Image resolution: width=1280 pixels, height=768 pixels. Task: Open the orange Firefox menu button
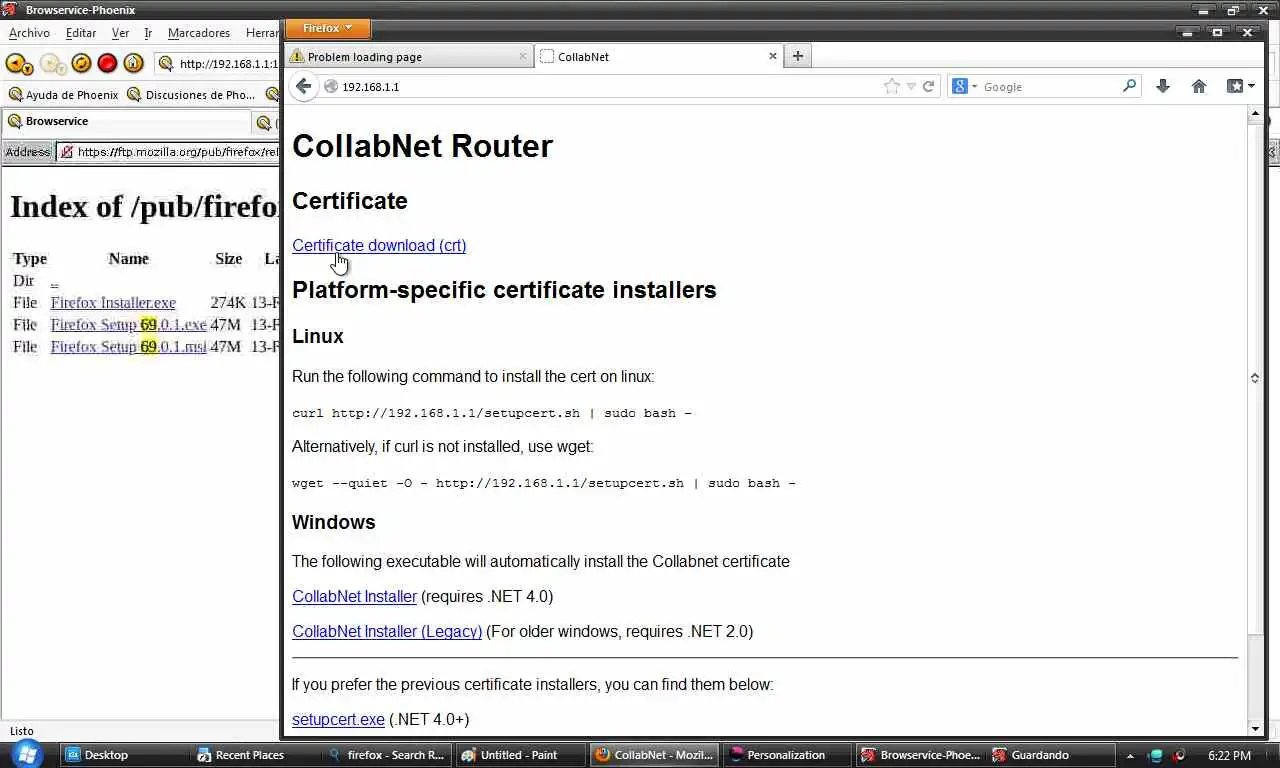[x=328, y=28]
